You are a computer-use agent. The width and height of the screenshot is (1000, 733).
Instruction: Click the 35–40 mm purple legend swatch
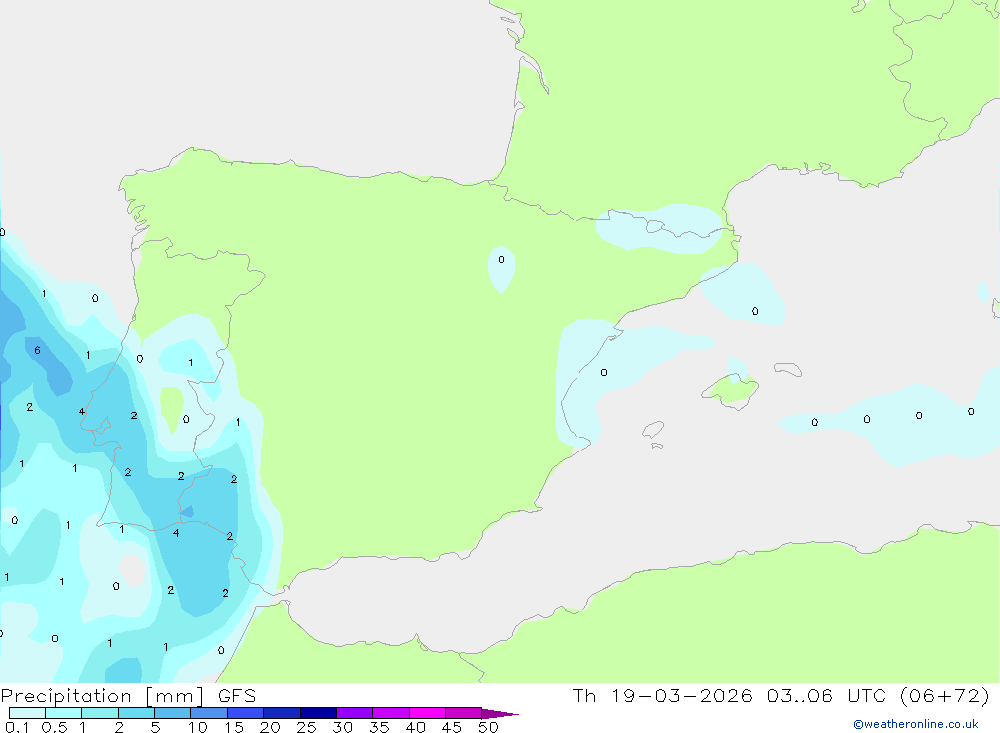391,713
